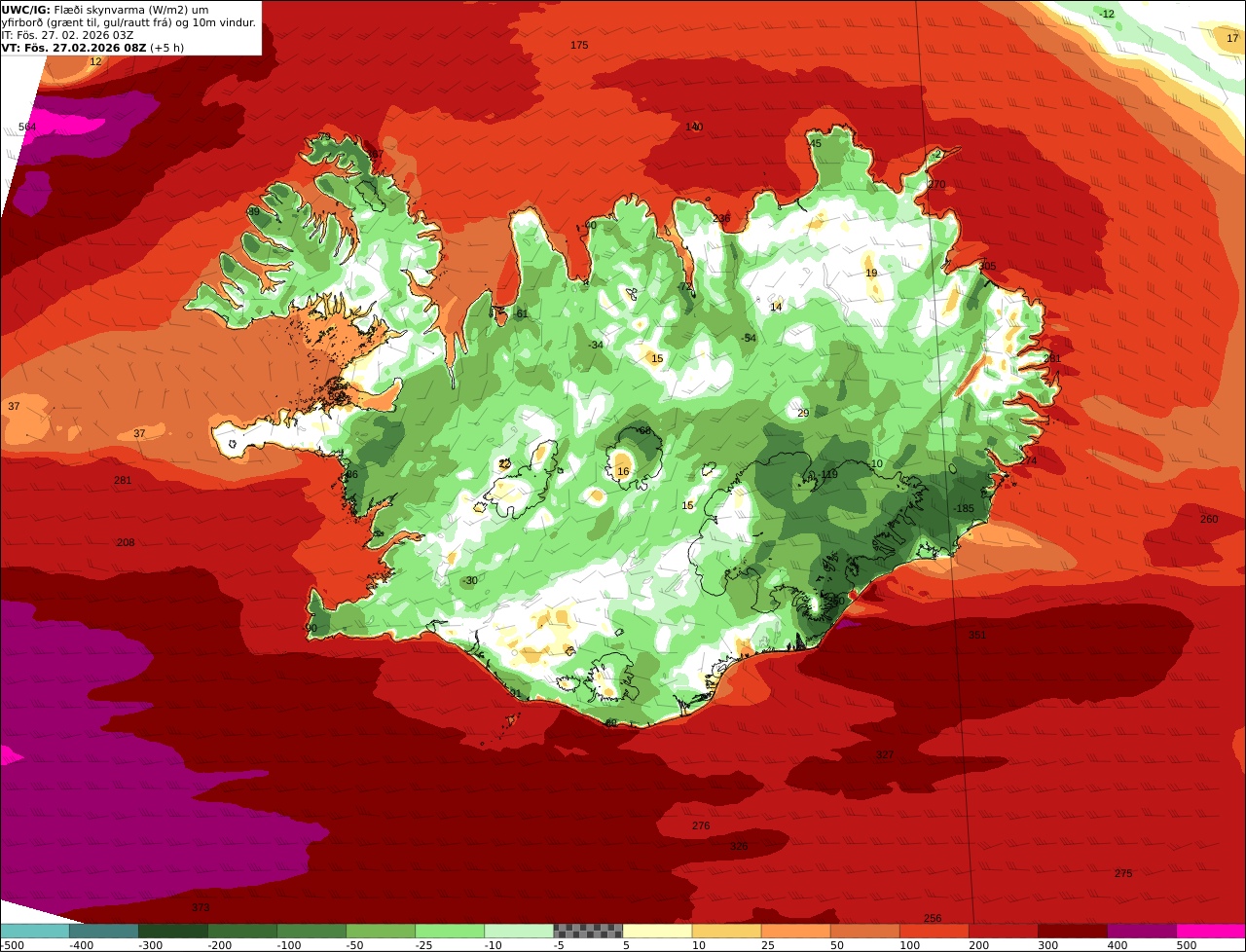Click the legend swatch between 10 and 25
The image size is (1246, 952).
pos(726,931)
